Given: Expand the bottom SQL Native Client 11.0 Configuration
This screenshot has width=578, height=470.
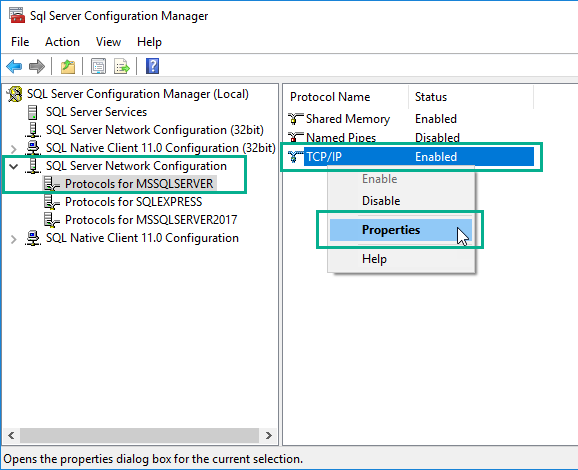Looking at the screenshot, I should click(14, 239).
